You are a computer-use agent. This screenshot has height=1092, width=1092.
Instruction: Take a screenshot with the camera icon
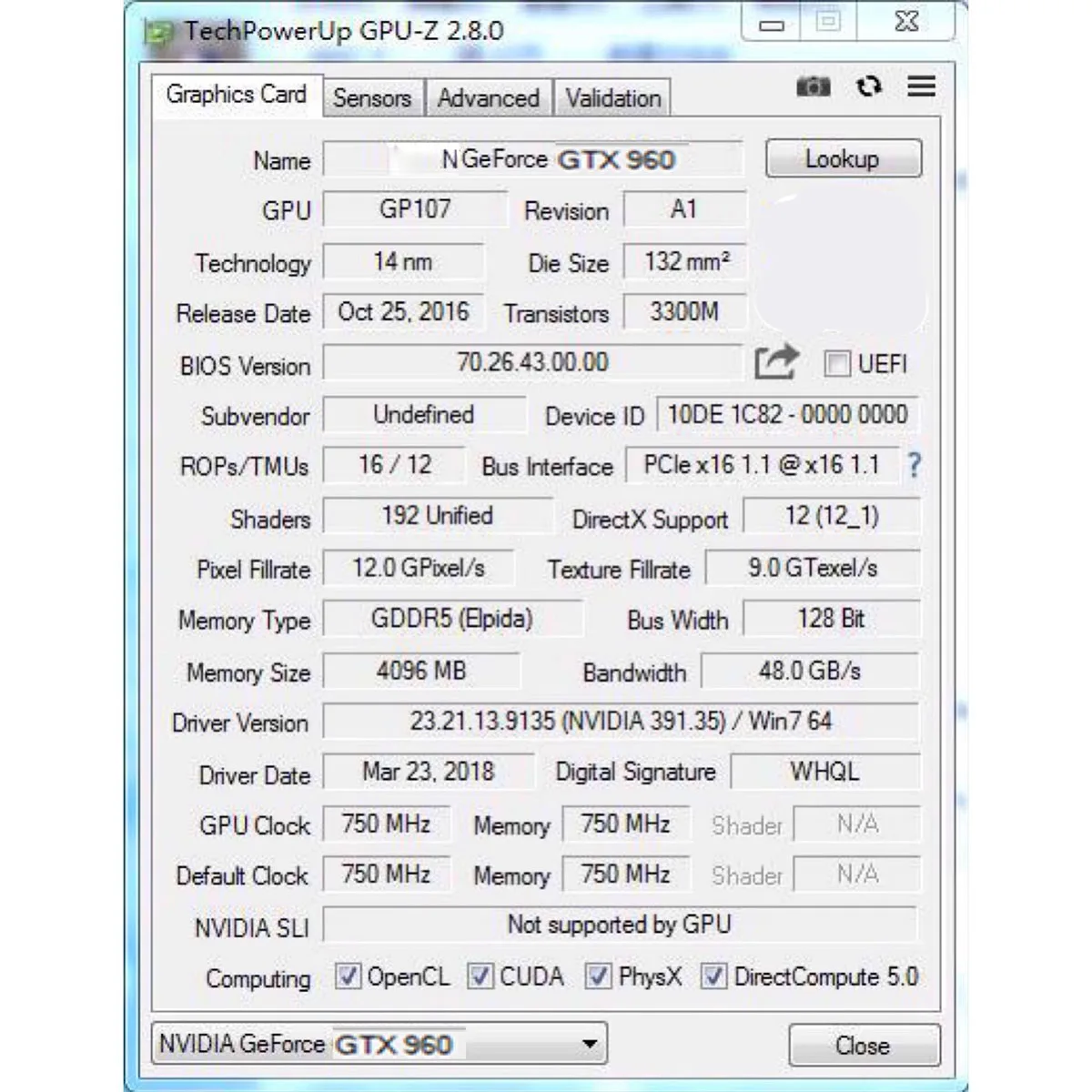click(x=814, y=86)
